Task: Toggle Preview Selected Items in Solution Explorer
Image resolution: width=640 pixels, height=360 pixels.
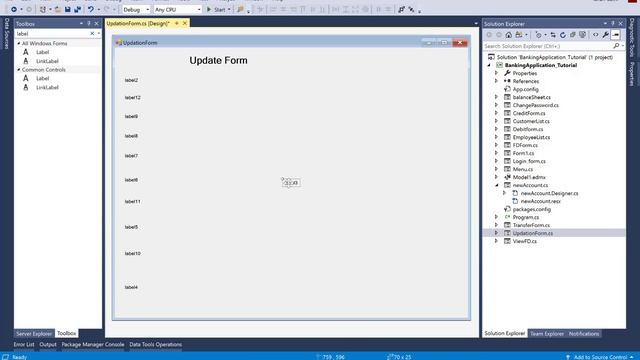Action: [616, 35]
